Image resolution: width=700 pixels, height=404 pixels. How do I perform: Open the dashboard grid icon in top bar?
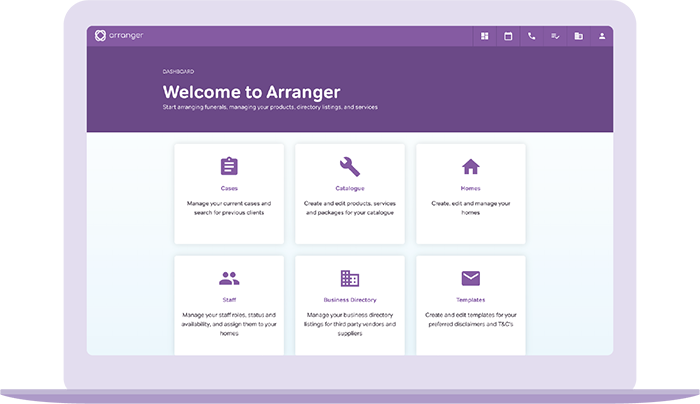pyautogui.click(x=484, y=36)
